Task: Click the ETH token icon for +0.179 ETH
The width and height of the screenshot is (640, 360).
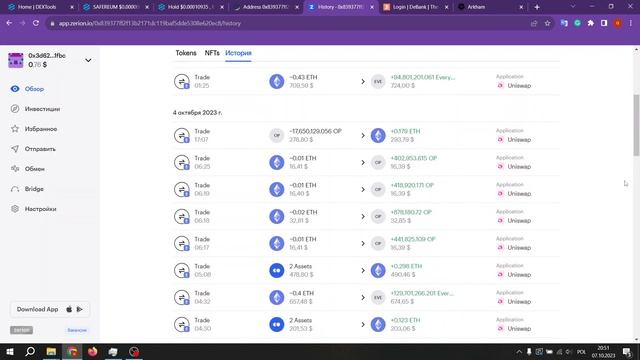Action: point(378,136)
